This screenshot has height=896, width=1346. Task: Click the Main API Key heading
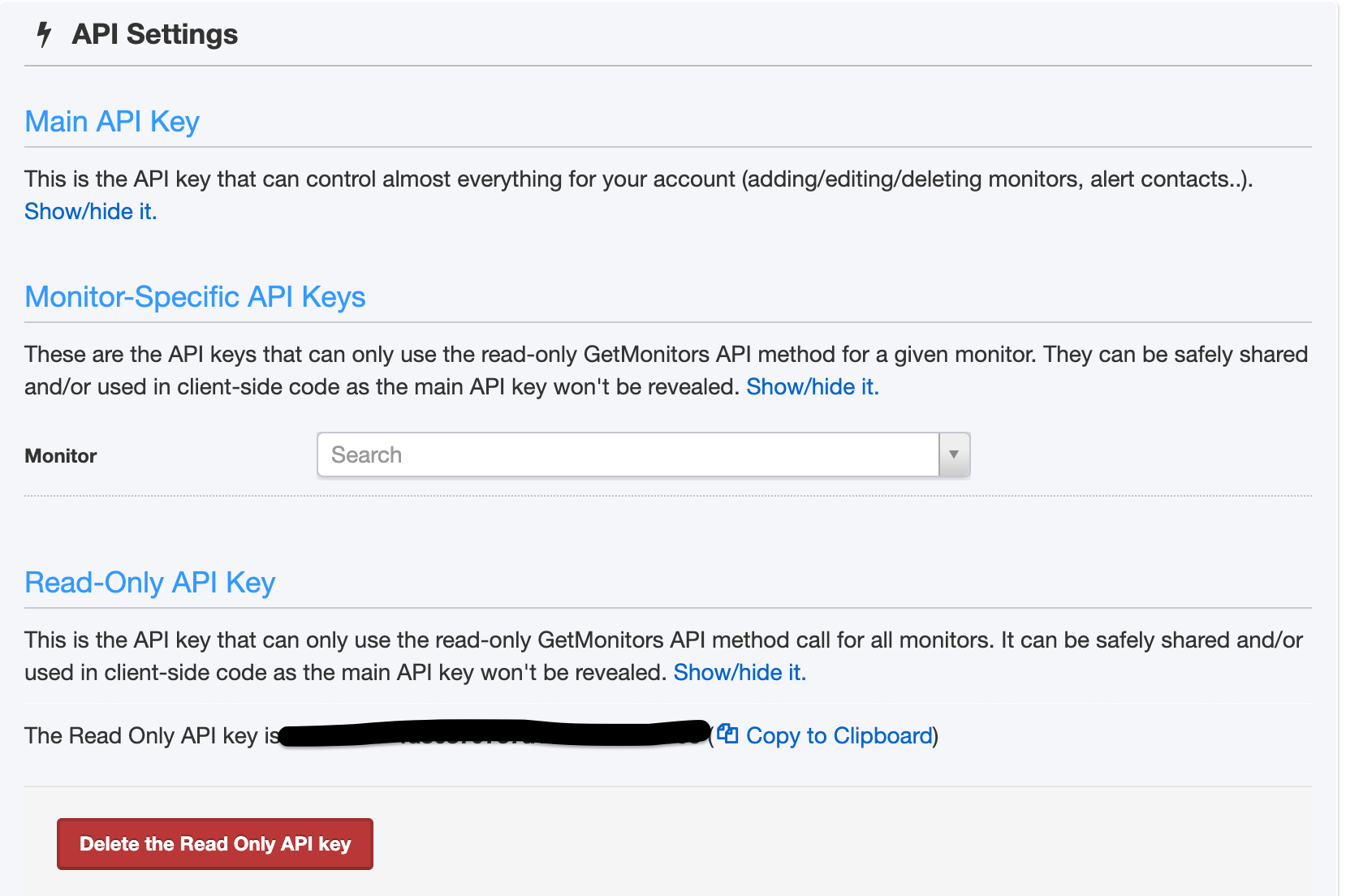[x=112, y=121]
